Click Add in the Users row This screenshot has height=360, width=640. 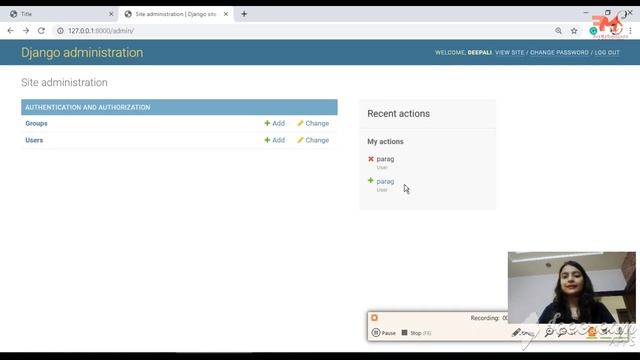tap(274, 140)
